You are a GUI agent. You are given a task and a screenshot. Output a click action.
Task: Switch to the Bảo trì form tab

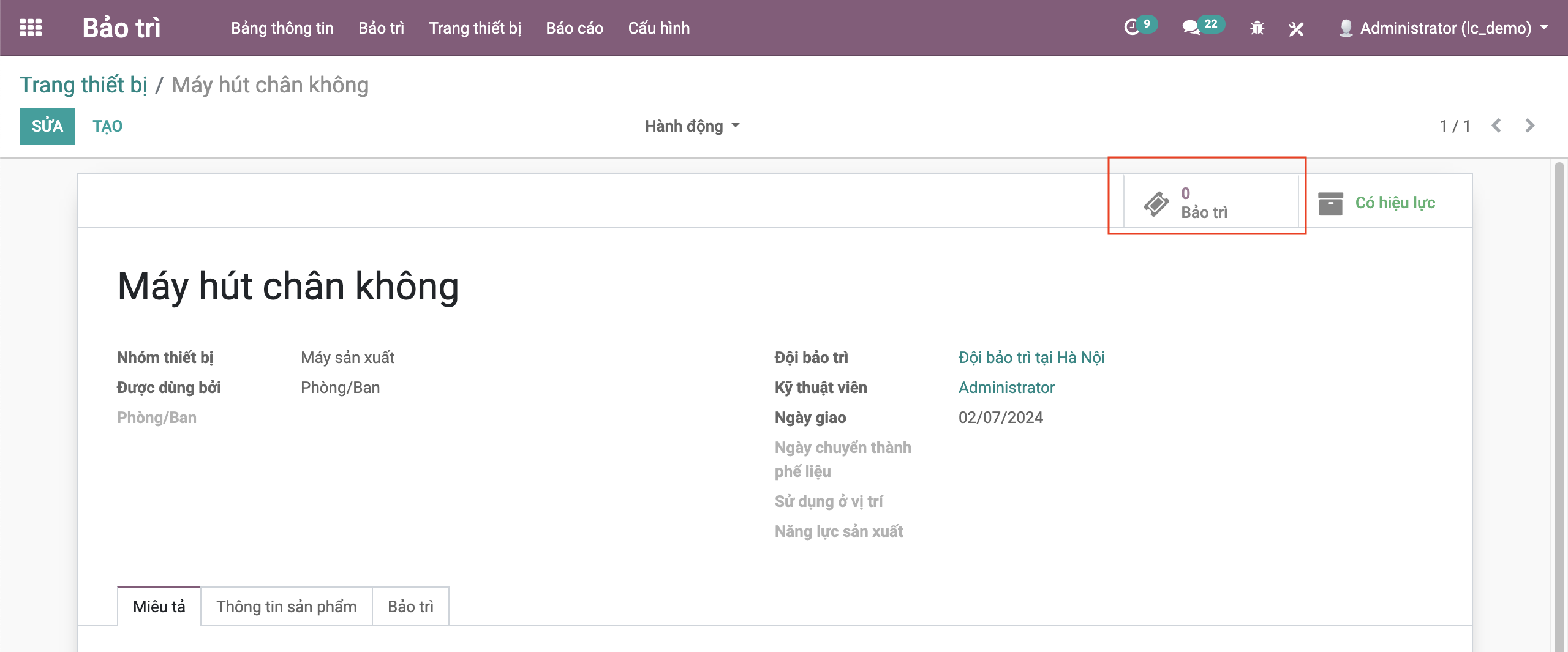pos(410,607)
